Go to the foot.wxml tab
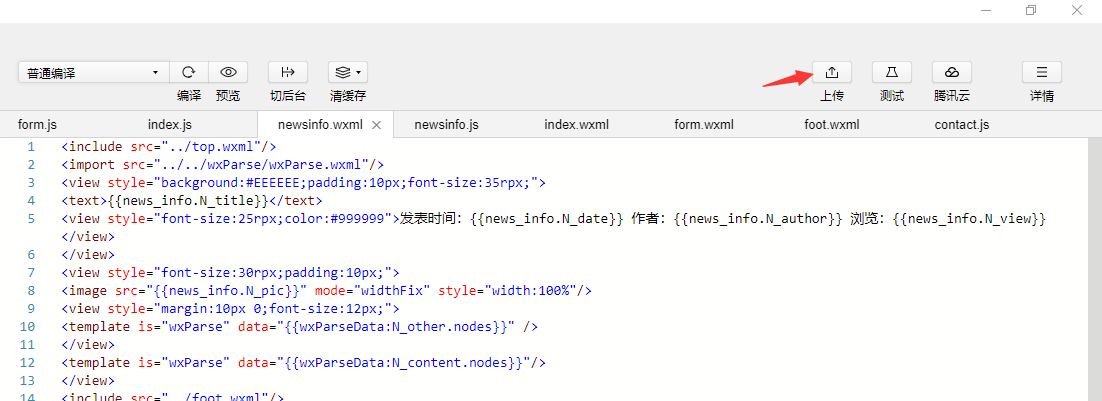The width and height of the screenshot is (1102, 401). (832, 125)
